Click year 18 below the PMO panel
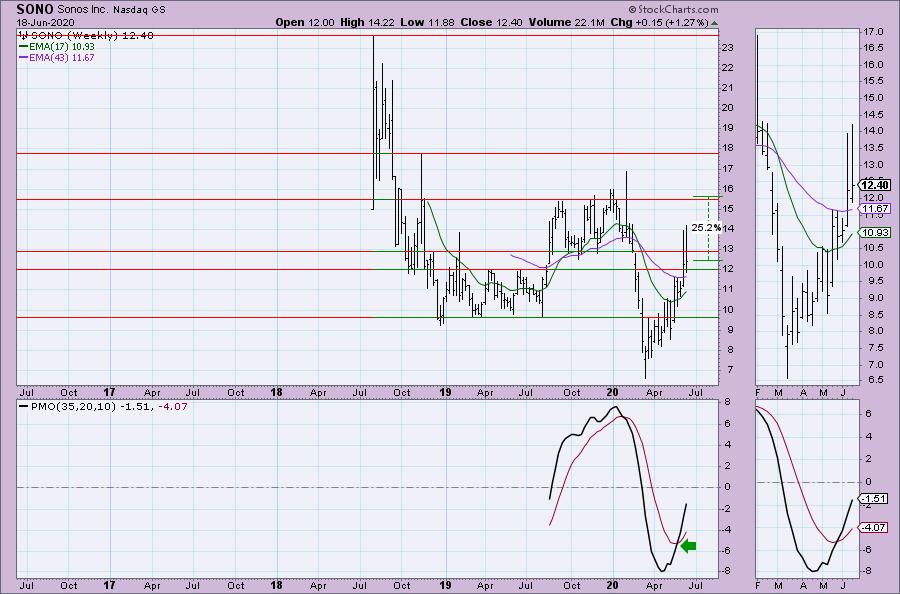The width and height of the screenshot is (900, 594). 277,585
